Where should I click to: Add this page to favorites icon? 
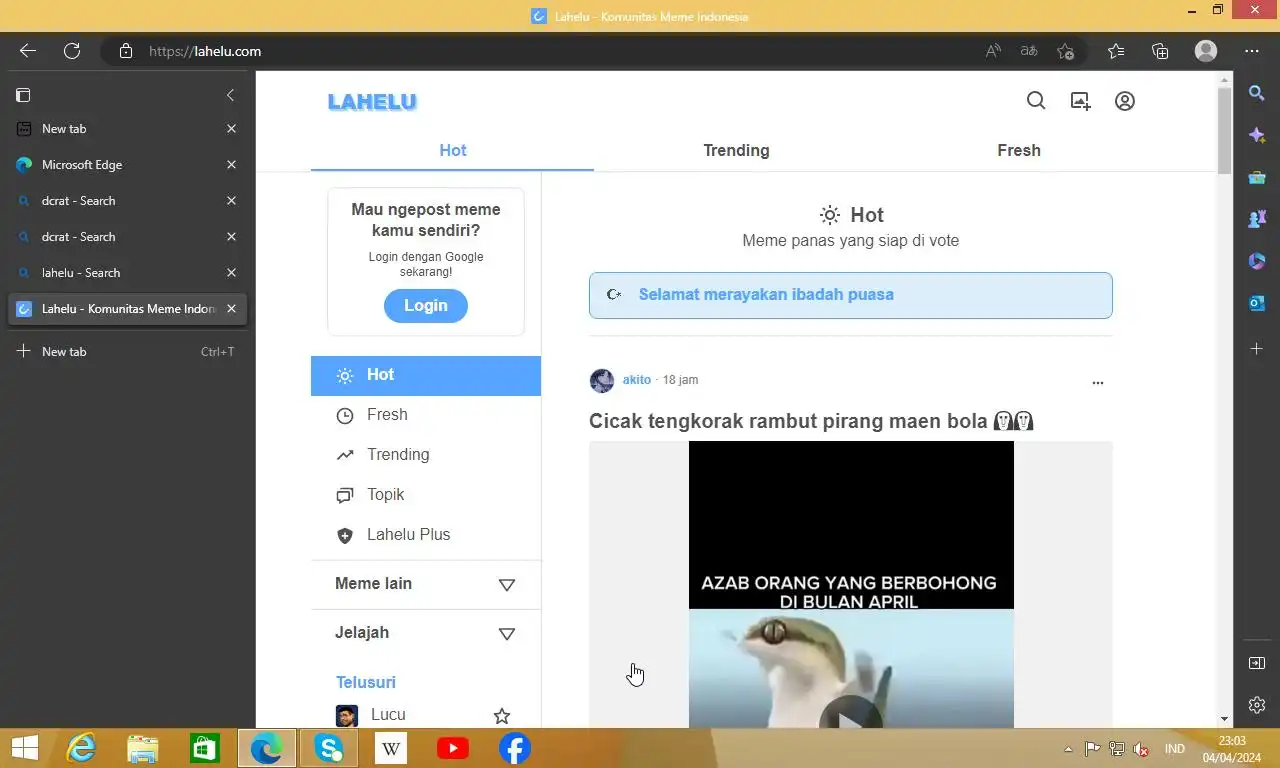click(1066, 51)
